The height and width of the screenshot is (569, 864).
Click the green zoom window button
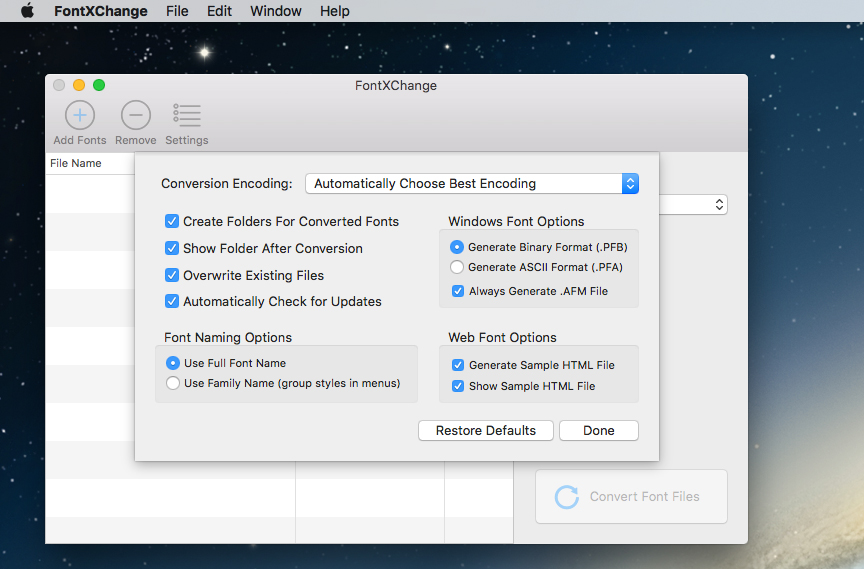click(99, 85)
